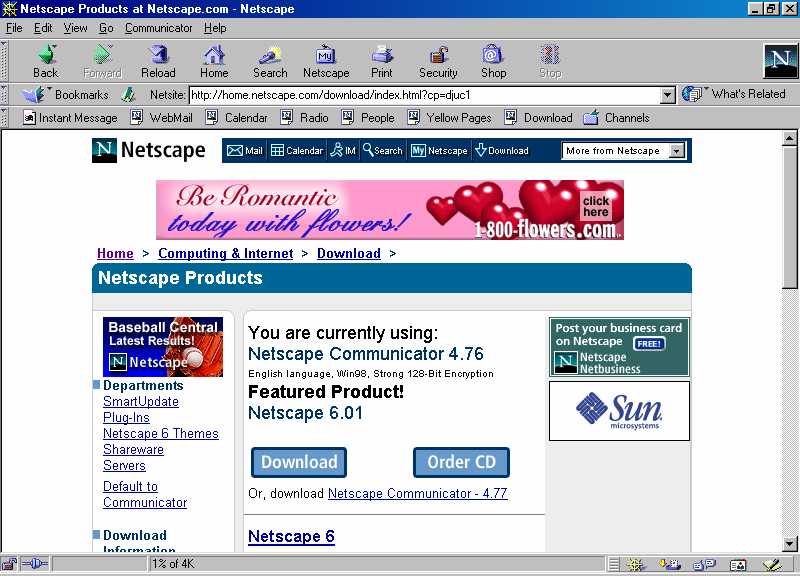Click the Default to Communicator link
This screenshot has height=576, width=800.
145,494
